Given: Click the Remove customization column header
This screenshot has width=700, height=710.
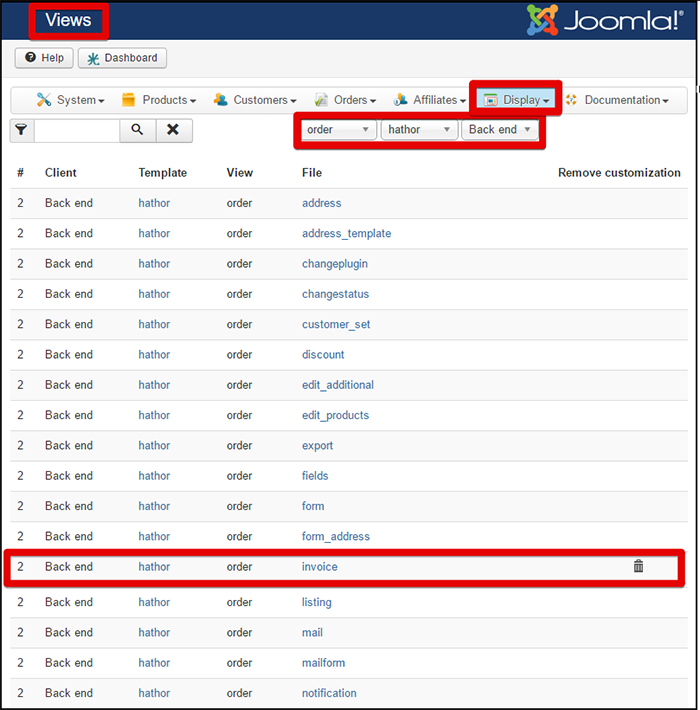Looking at the screenshot, I should [619, 173].
